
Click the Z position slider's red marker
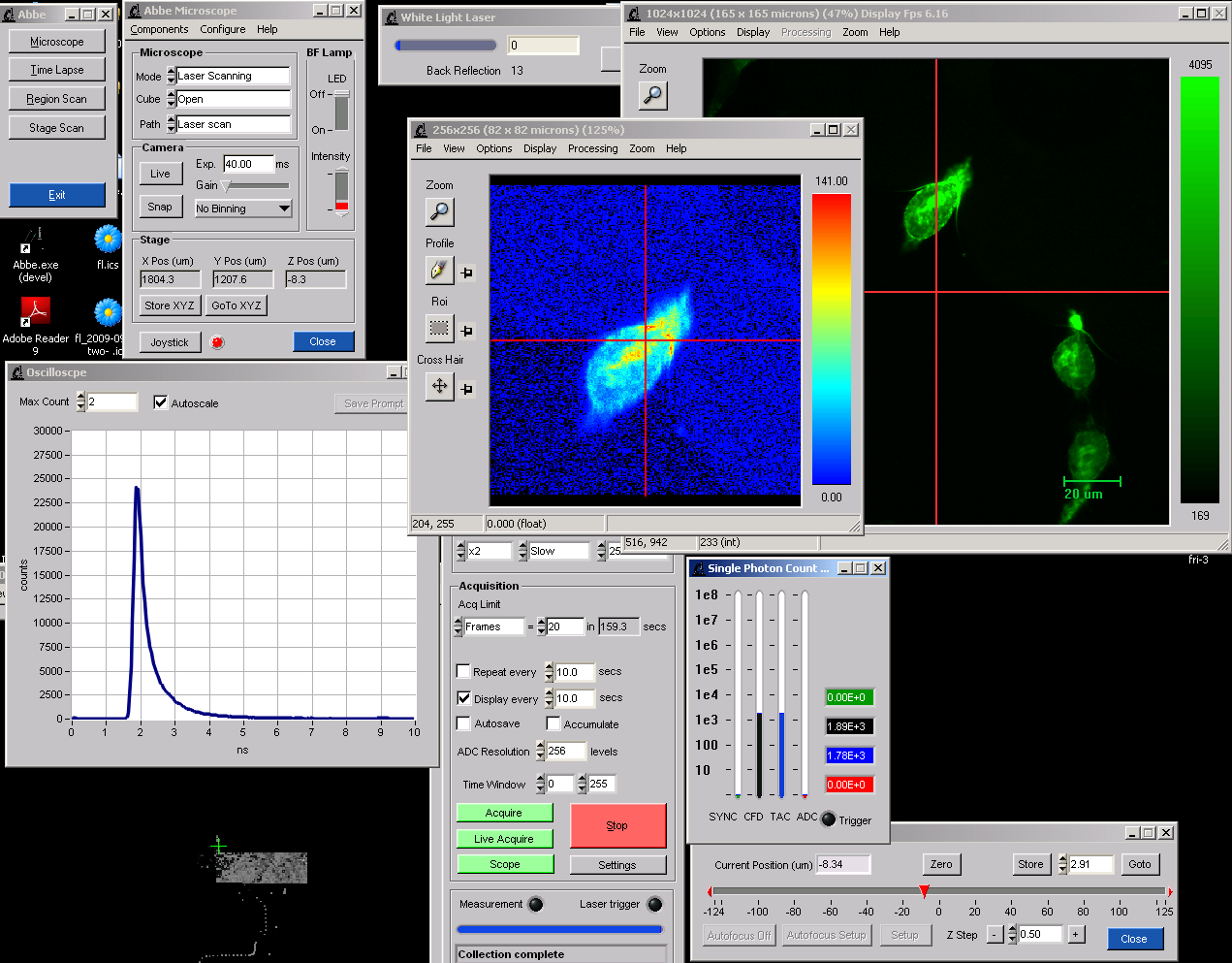(925, 891)
